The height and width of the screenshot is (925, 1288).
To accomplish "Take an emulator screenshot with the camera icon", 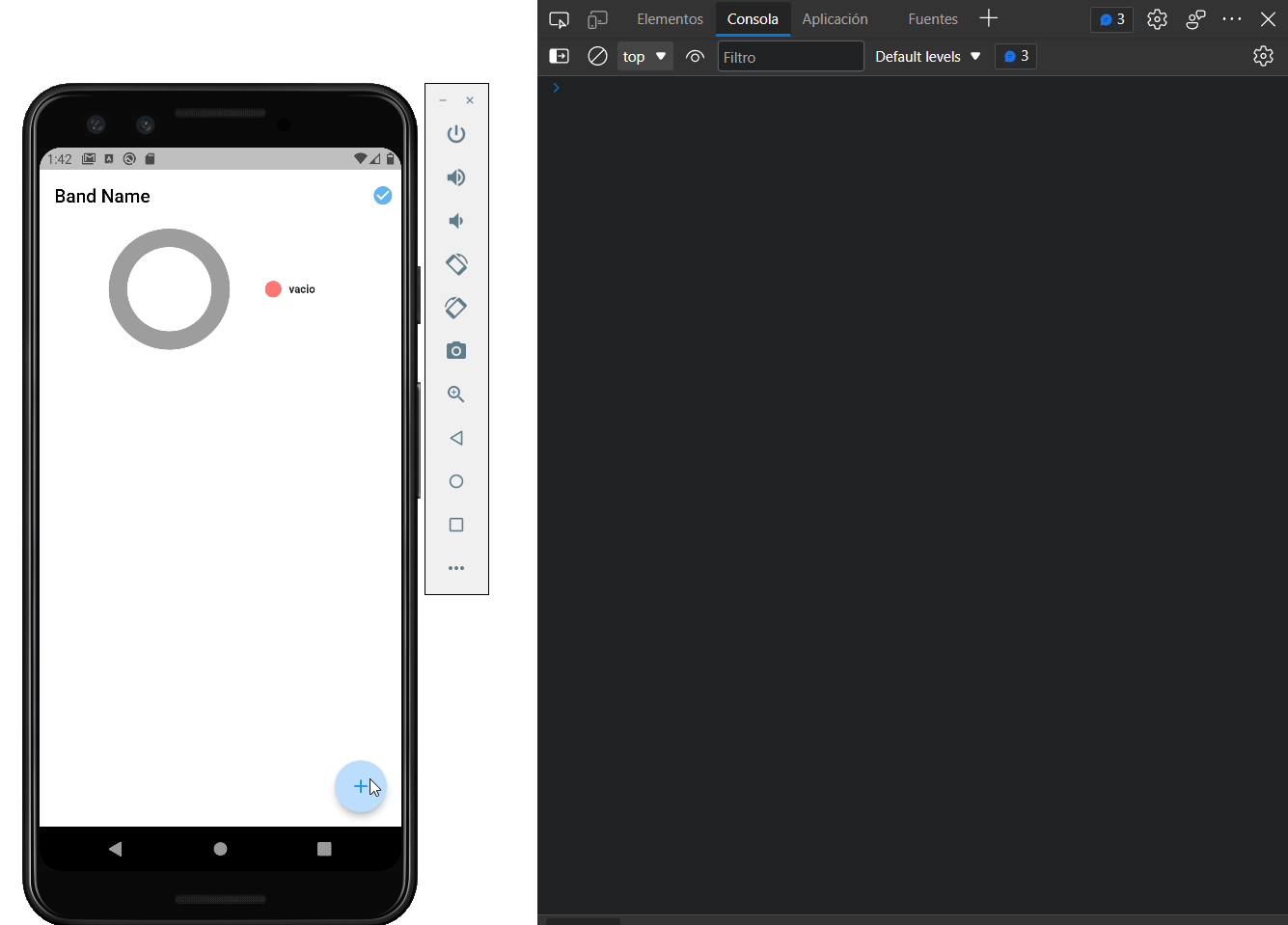I will tap(456, 351).
